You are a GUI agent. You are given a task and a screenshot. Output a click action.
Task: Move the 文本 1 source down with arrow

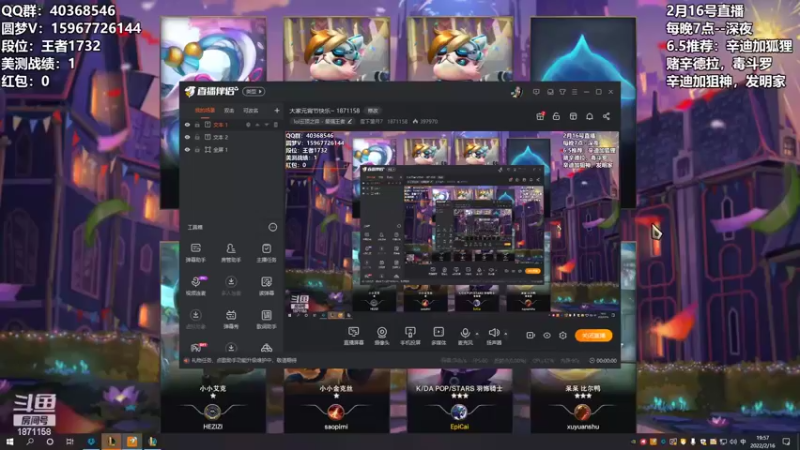[x=266, y=124]
